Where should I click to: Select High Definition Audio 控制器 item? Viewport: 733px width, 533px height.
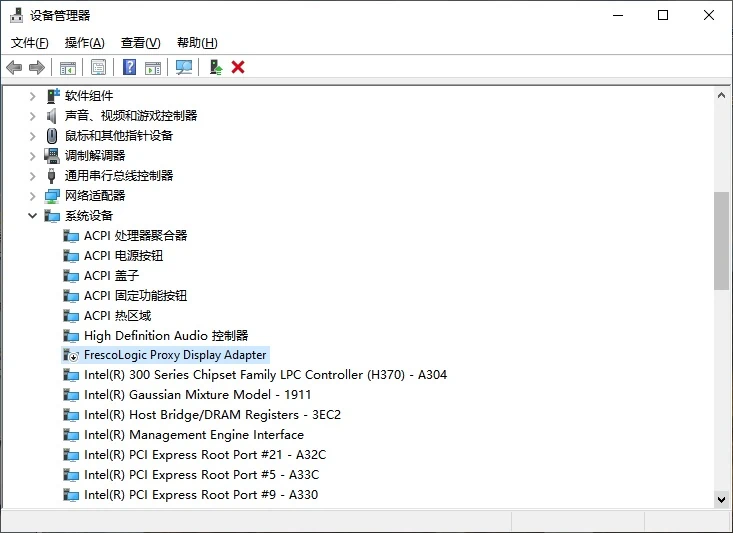point(165,336)
